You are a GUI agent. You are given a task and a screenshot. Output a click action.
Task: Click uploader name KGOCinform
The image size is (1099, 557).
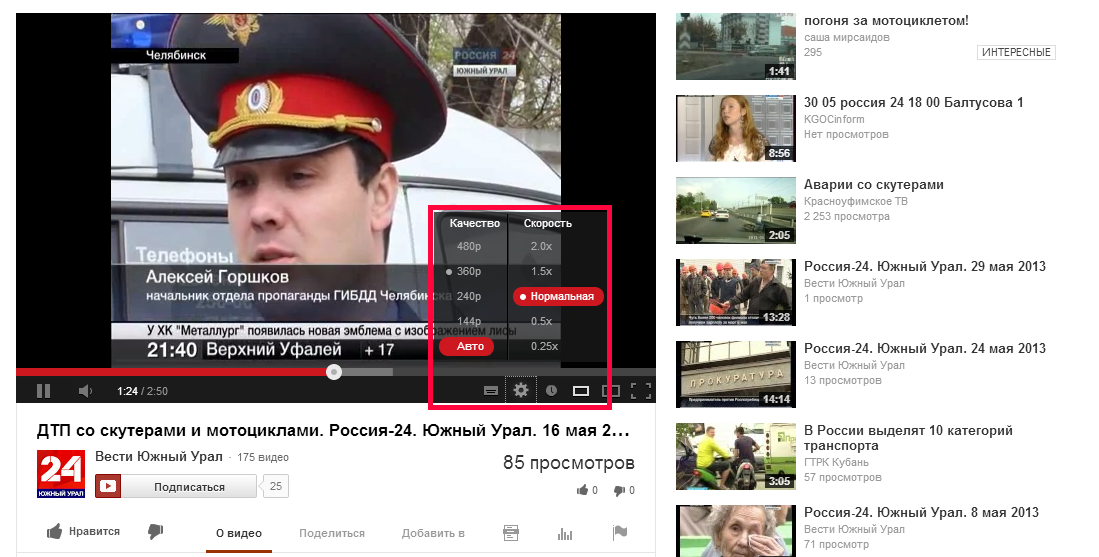tap(834, 119)
